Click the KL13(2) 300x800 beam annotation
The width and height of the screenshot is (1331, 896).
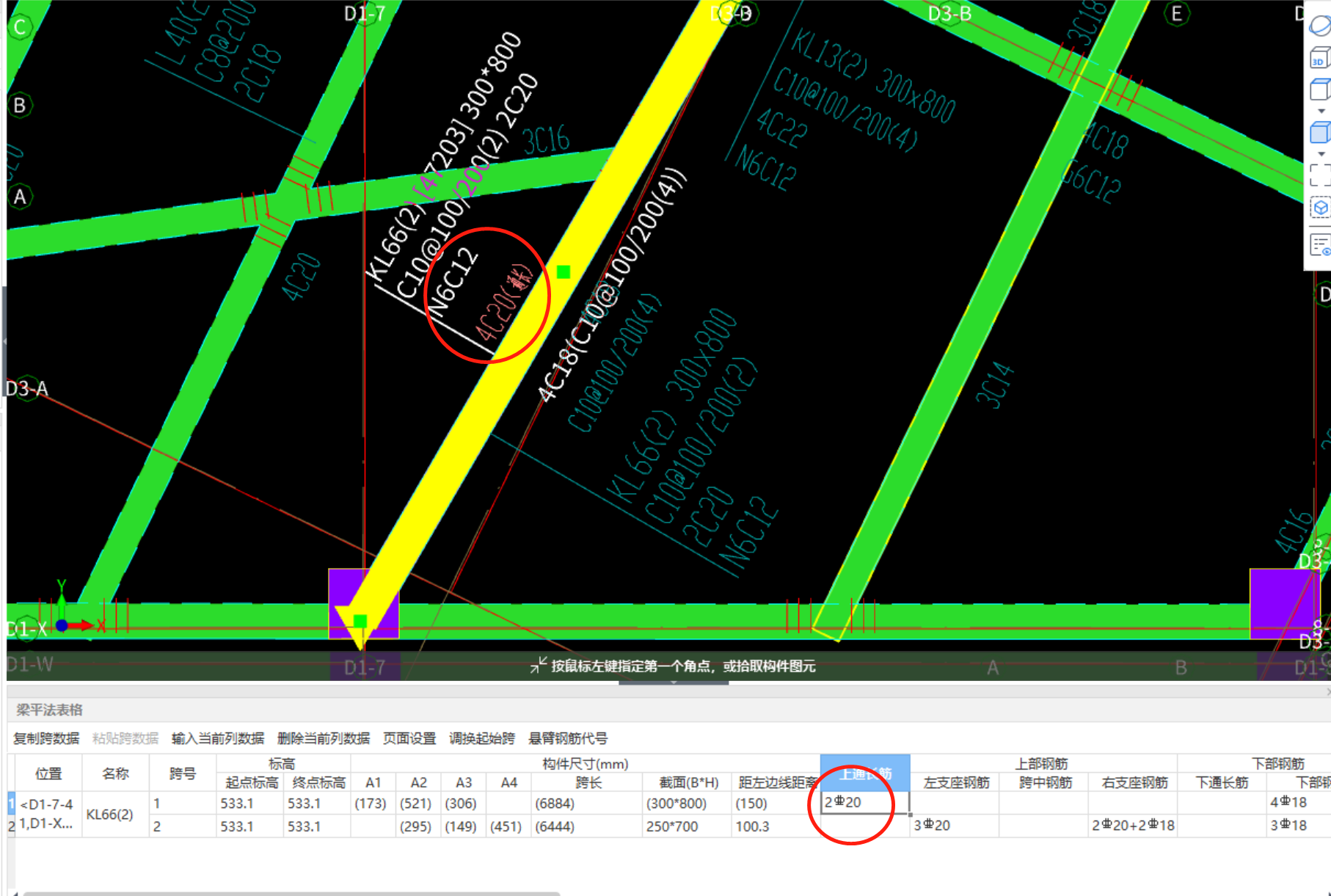(x=873, y=76)
